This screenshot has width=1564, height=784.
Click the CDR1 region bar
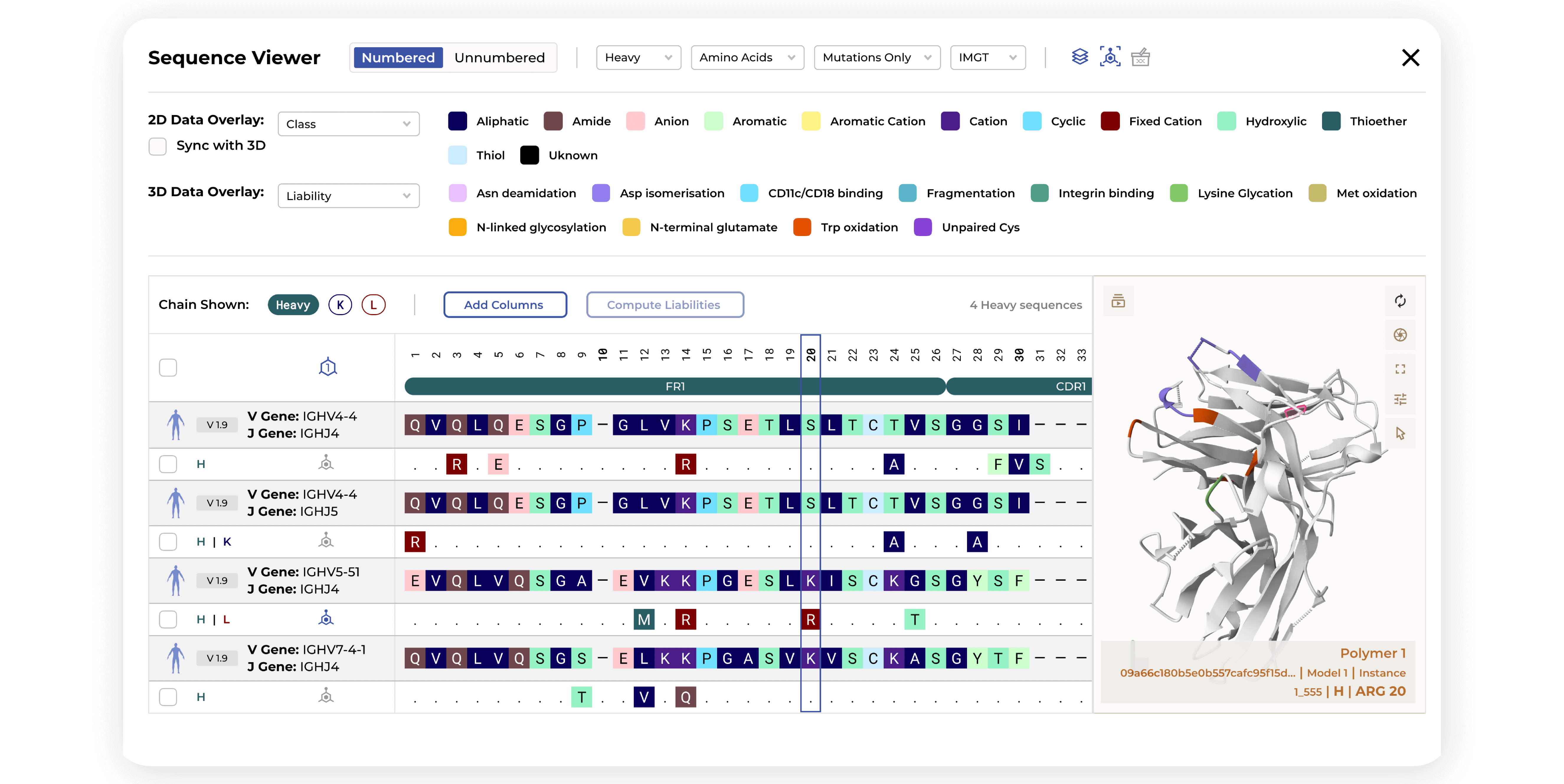[1019, 386]
